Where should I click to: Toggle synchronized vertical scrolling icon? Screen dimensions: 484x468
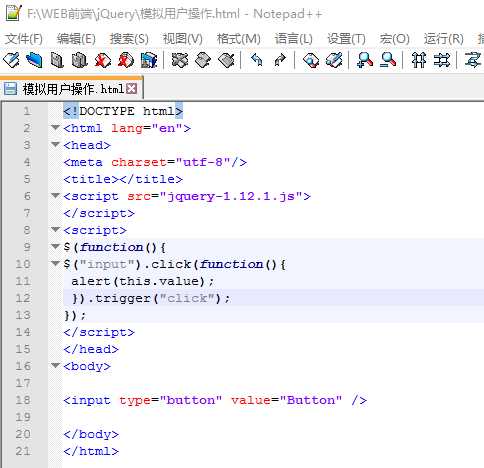[419, 60]
